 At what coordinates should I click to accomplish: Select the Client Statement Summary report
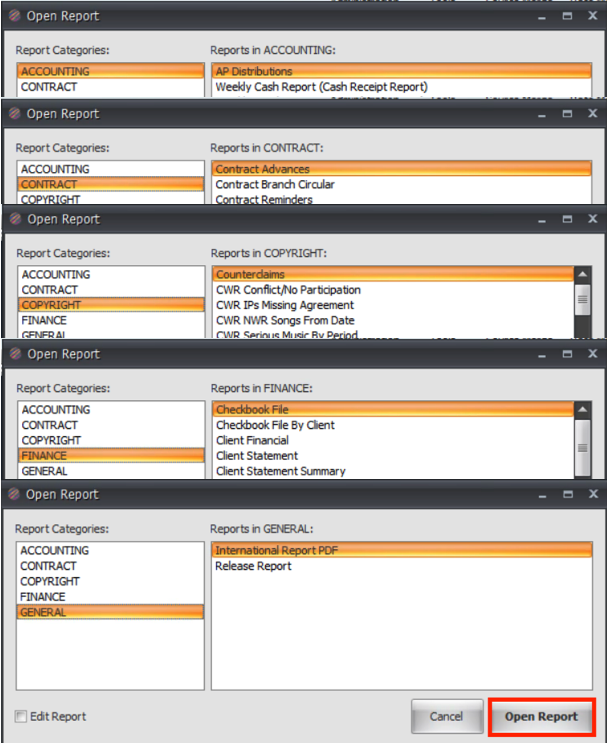280,471
